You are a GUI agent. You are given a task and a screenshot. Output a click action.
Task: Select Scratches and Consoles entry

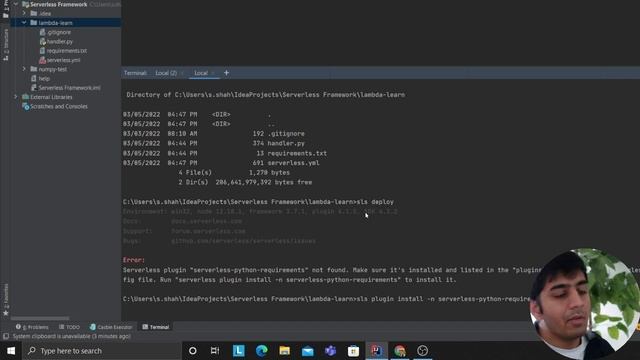pos(59,106)
